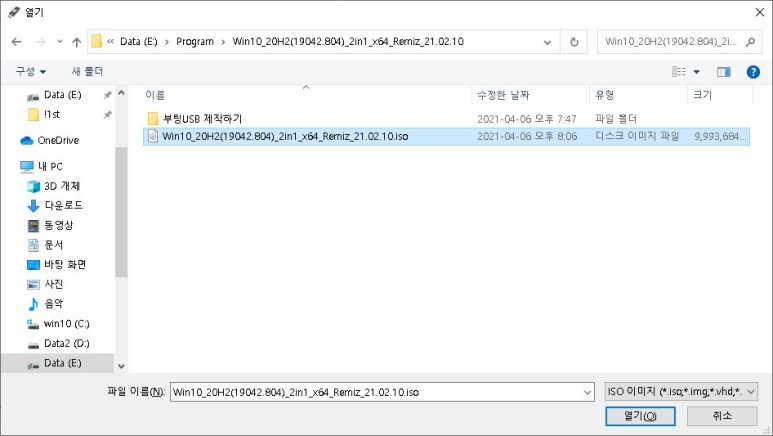773x436 pixels.
Task: Go back to previous folder
Action: click(16, 42)
